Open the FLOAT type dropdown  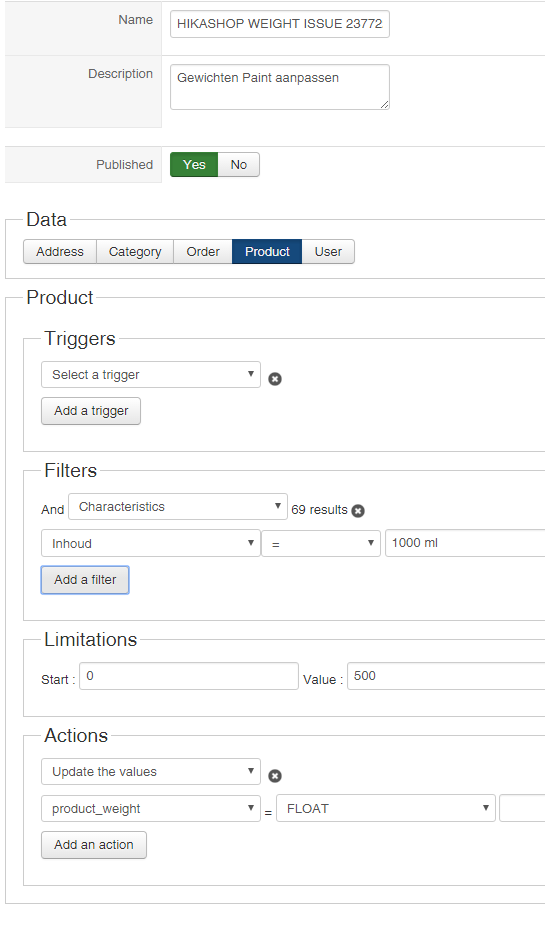[386, 809]
